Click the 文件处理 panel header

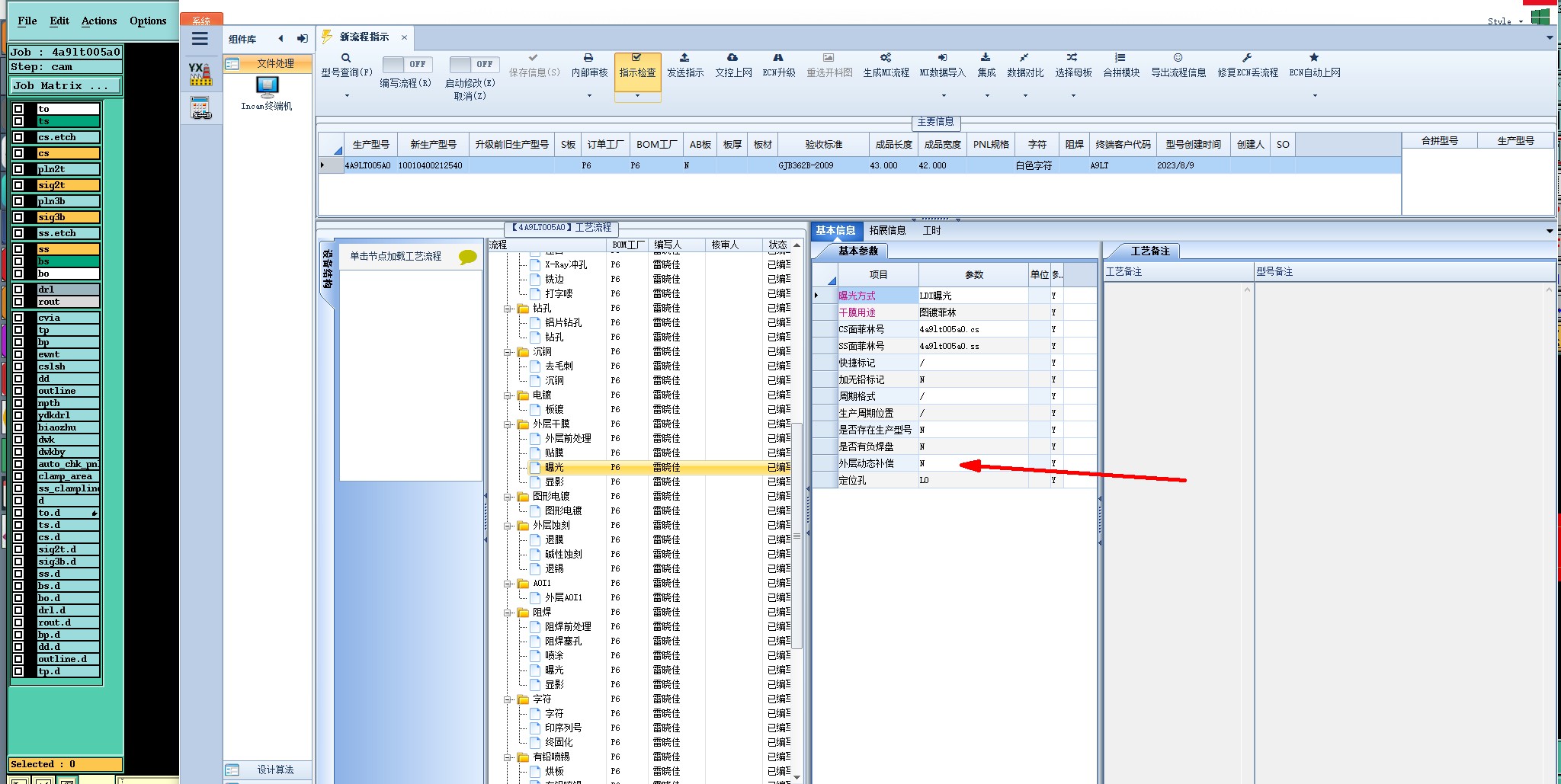click(x=268, y=64)
